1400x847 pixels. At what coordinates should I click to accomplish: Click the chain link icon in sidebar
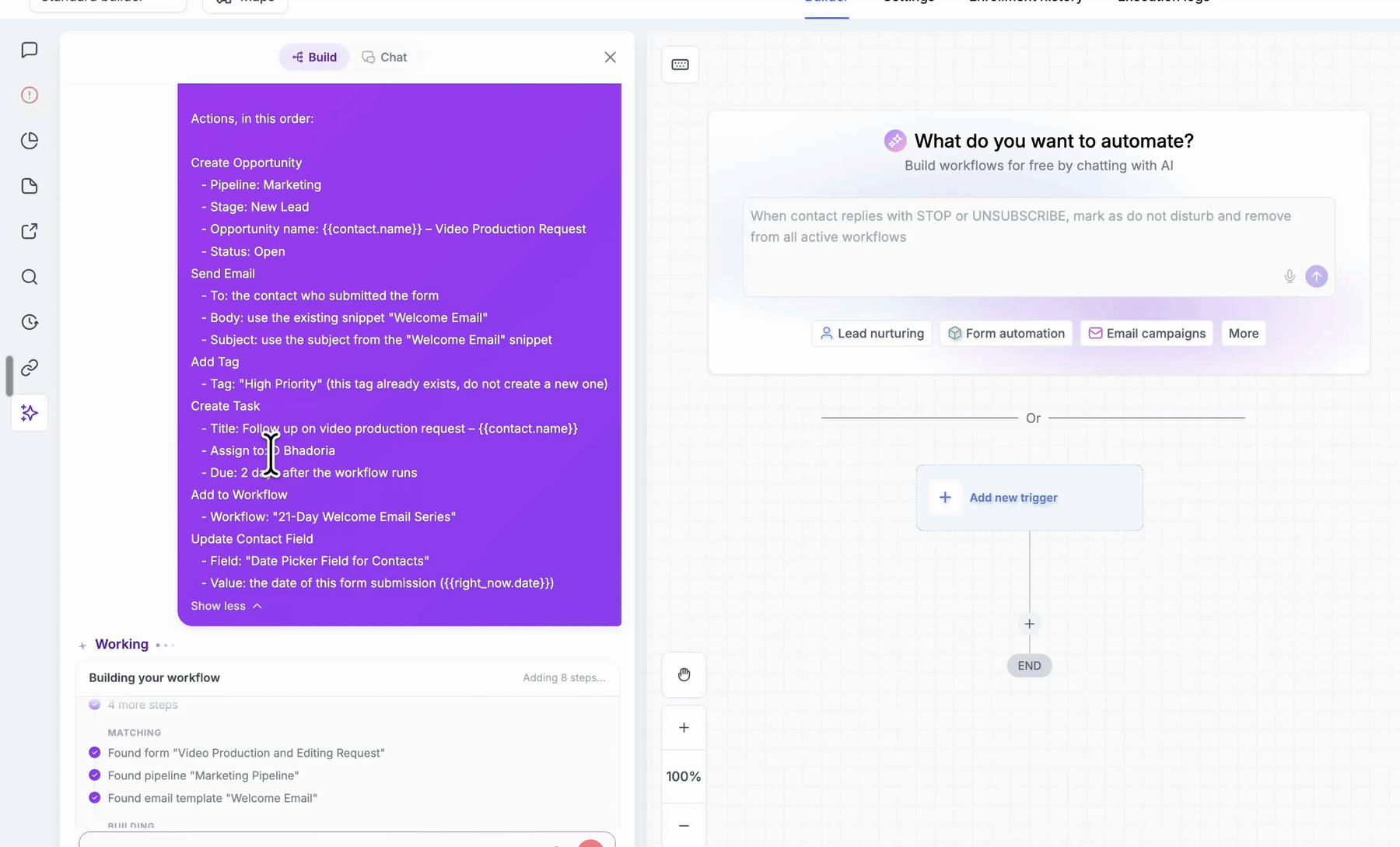30,367
